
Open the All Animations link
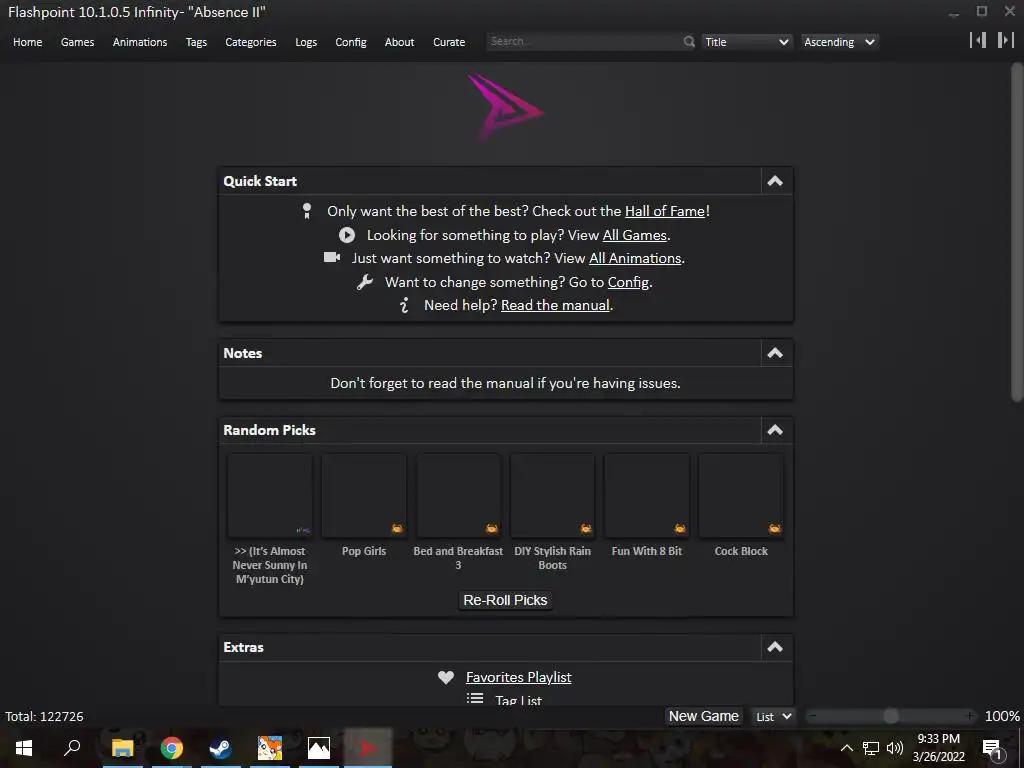pyautogui.click(x=635, y=258)
